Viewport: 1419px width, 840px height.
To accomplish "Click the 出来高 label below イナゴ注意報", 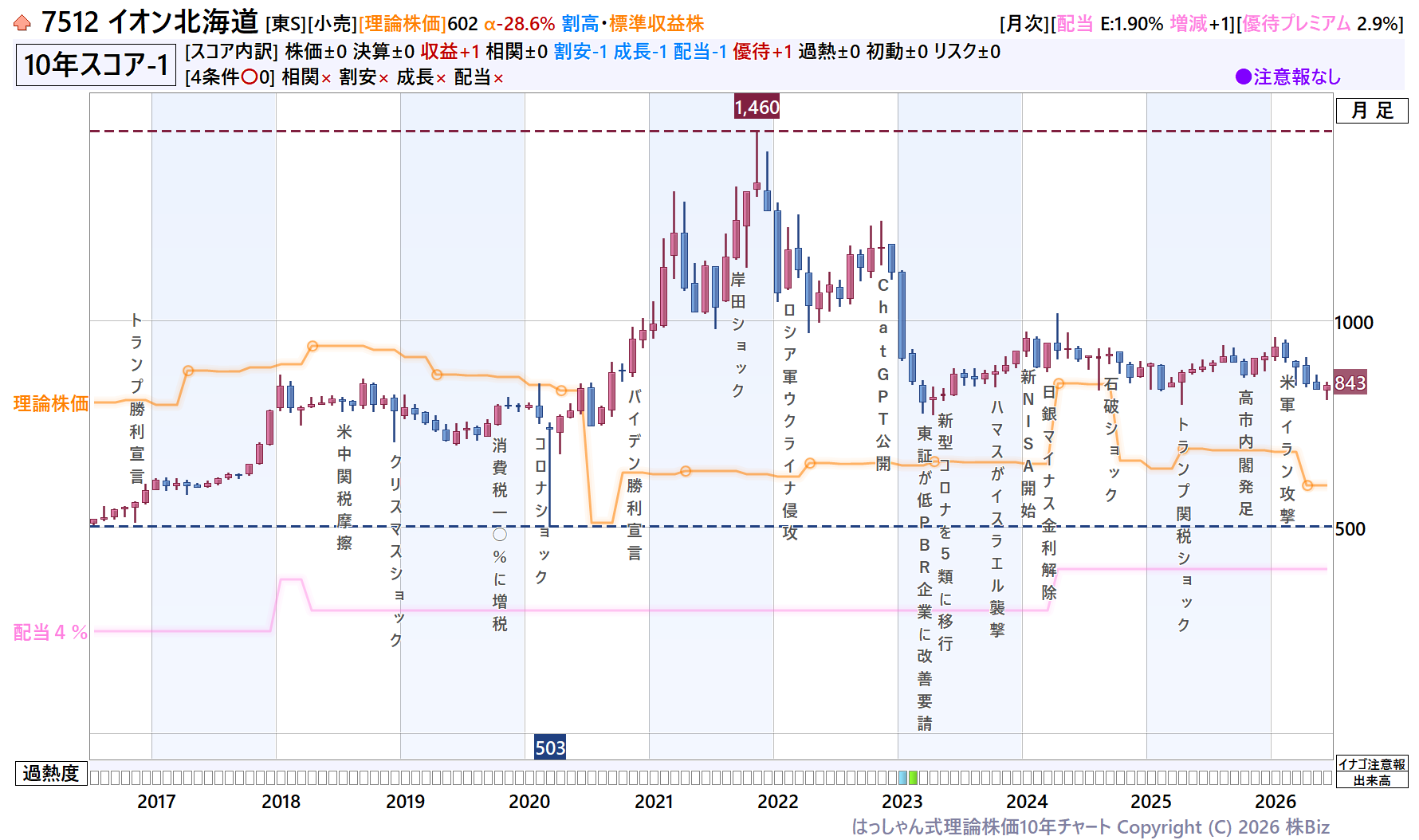I will tap(1372, 780).
